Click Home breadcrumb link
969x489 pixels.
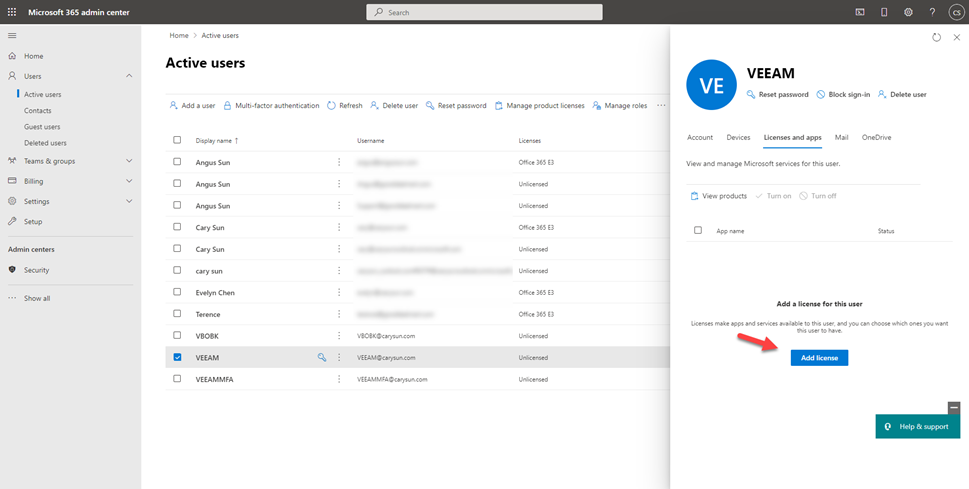tap(179, 35)
